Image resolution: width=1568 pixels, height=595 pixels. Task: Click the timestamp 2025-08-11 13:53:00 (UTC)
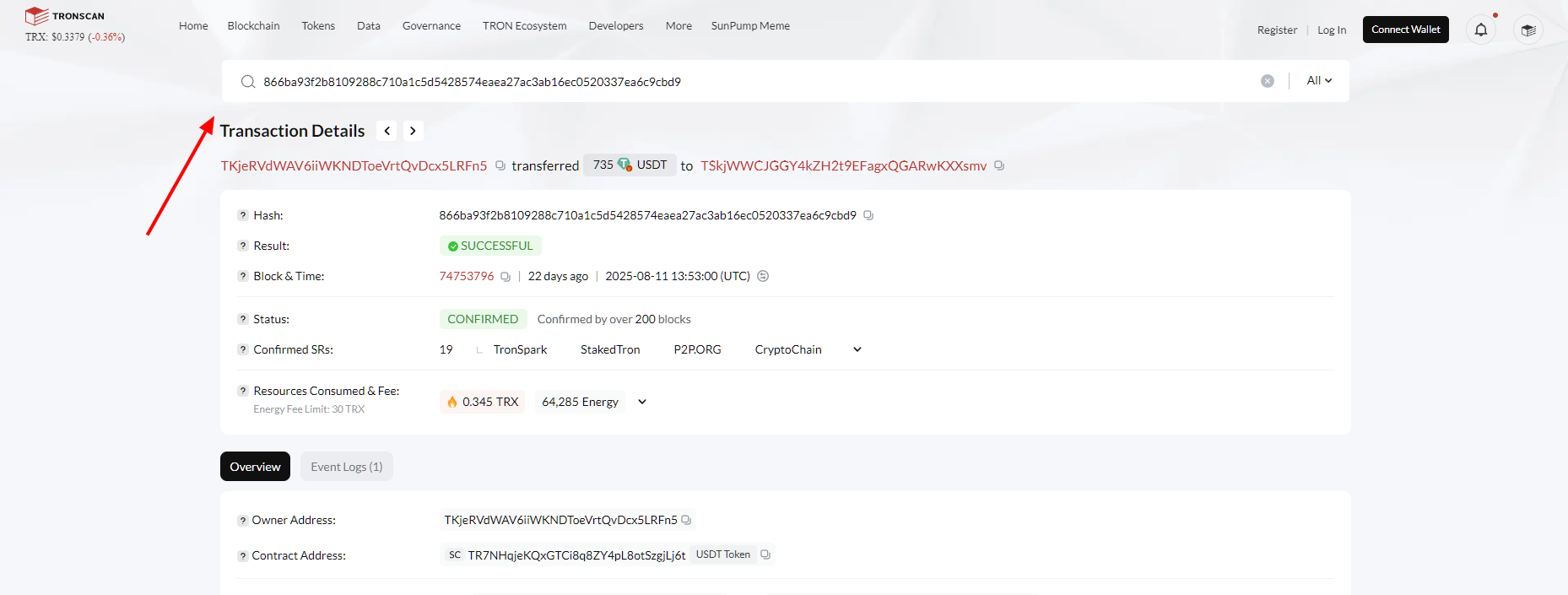pyautogui.click(x=678, y=276)
